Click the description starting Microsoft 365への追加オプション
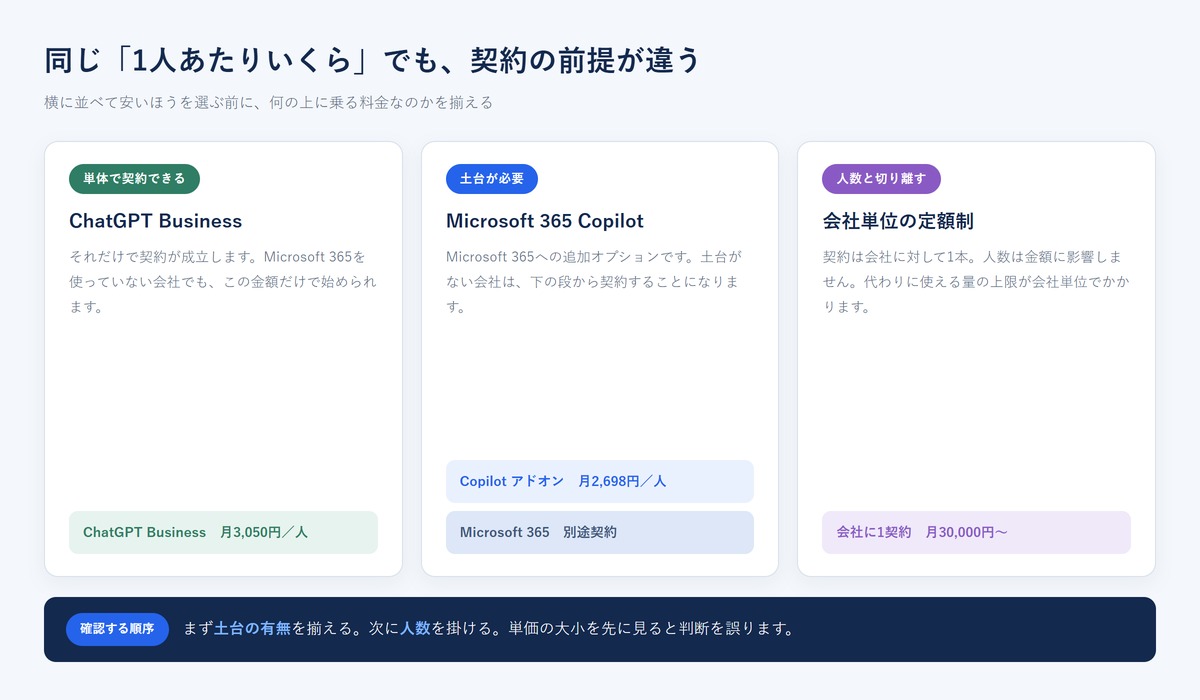Screen dimensions: 1200x700 coord(596,282)
